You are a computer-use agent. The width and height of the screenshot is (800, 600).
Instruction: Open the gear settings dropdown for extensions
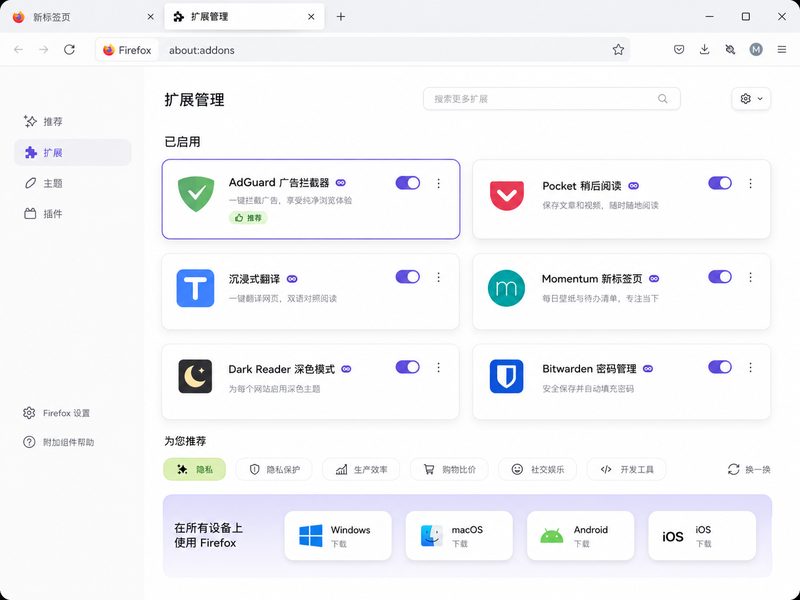click(751, 98)
